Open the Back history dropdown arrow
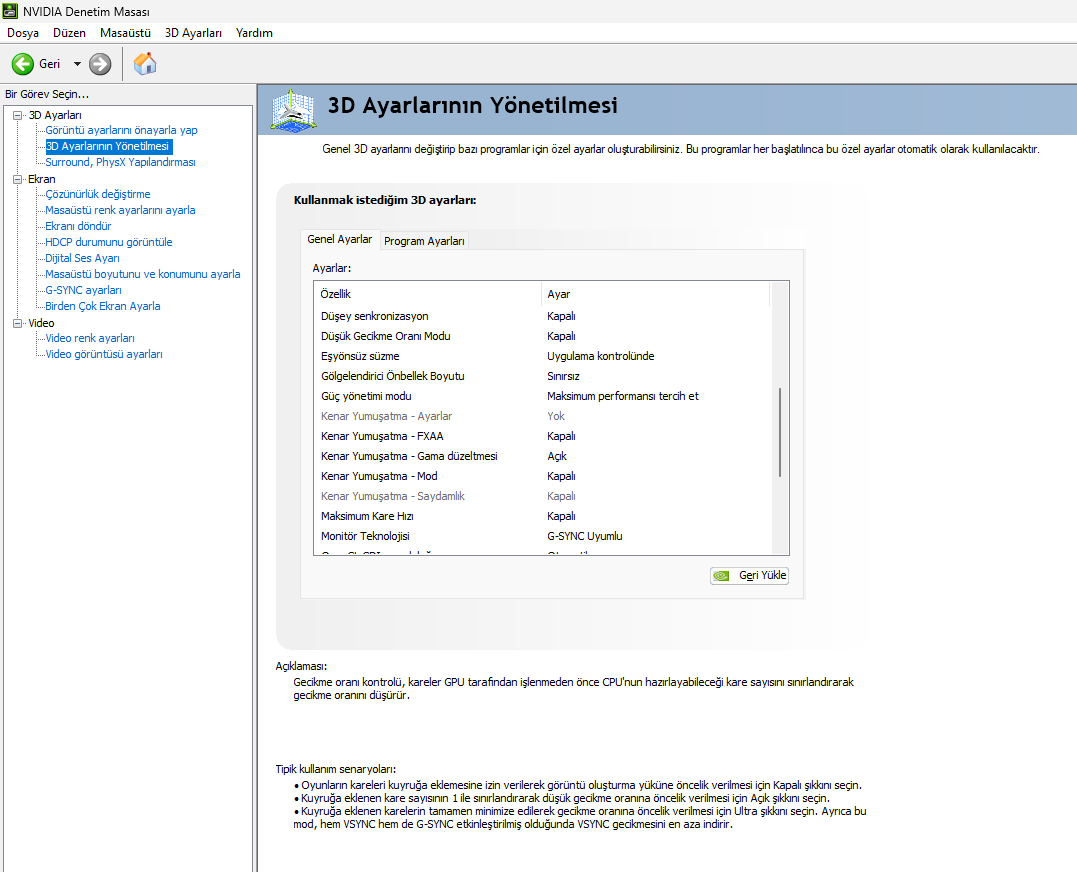Screen dimensions: 1077x872 [77, 64]
